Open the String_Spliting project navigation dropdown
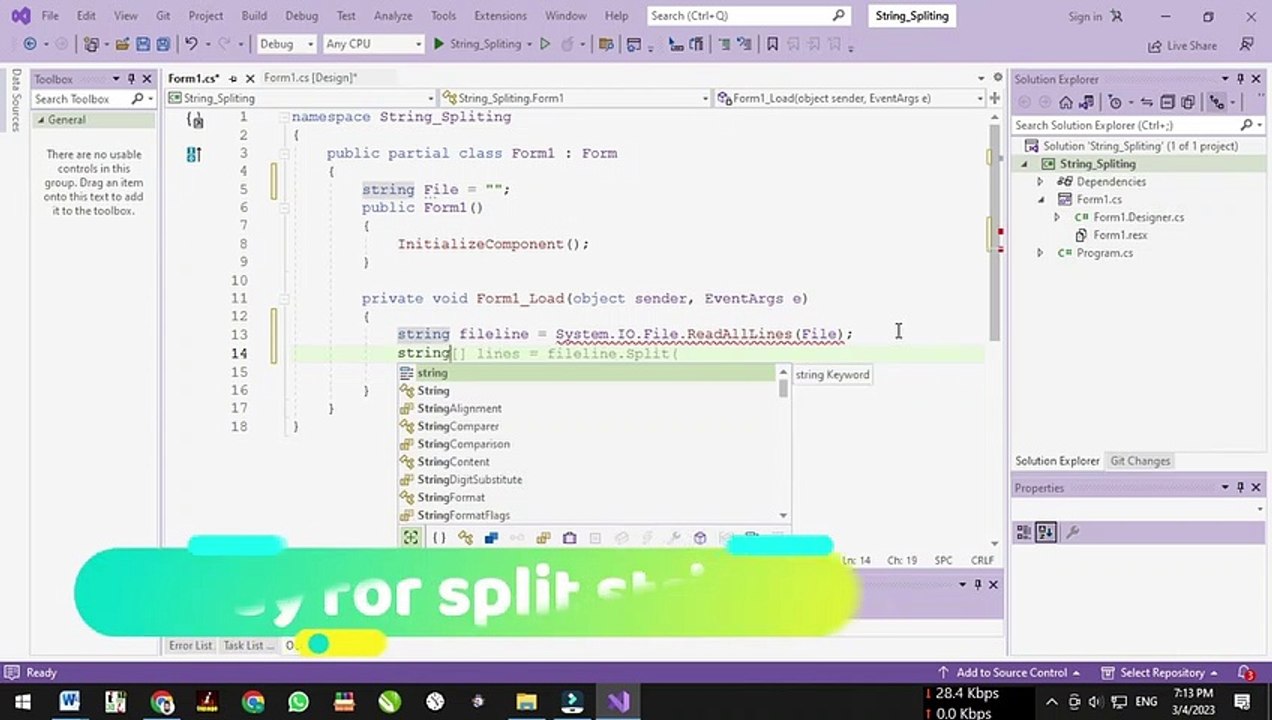Image resolution: width=1272 pixels, height=720 pixels. point(302,98)
